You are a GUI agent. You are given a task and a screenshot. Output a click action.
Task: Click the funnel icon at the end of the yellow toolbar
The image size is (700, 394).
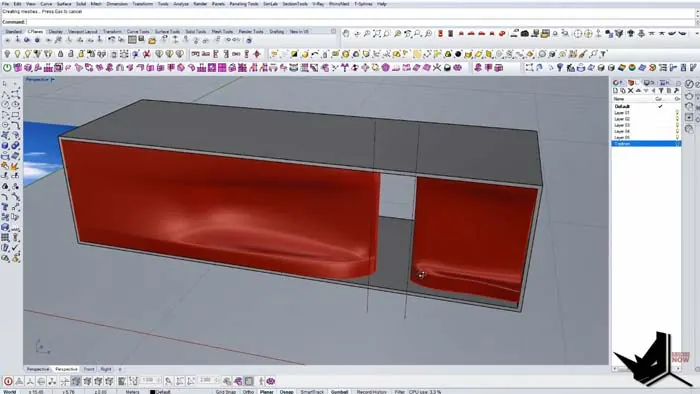coord(604,54)
